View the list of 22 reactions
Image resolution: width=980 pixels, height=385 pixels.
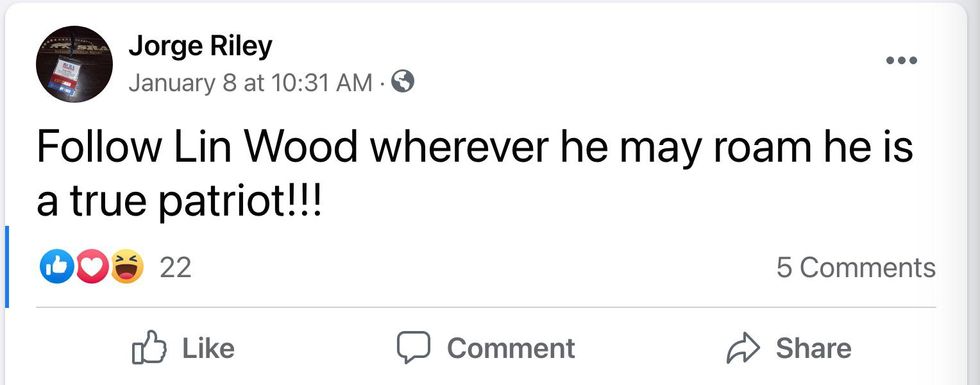click(176, 268)
